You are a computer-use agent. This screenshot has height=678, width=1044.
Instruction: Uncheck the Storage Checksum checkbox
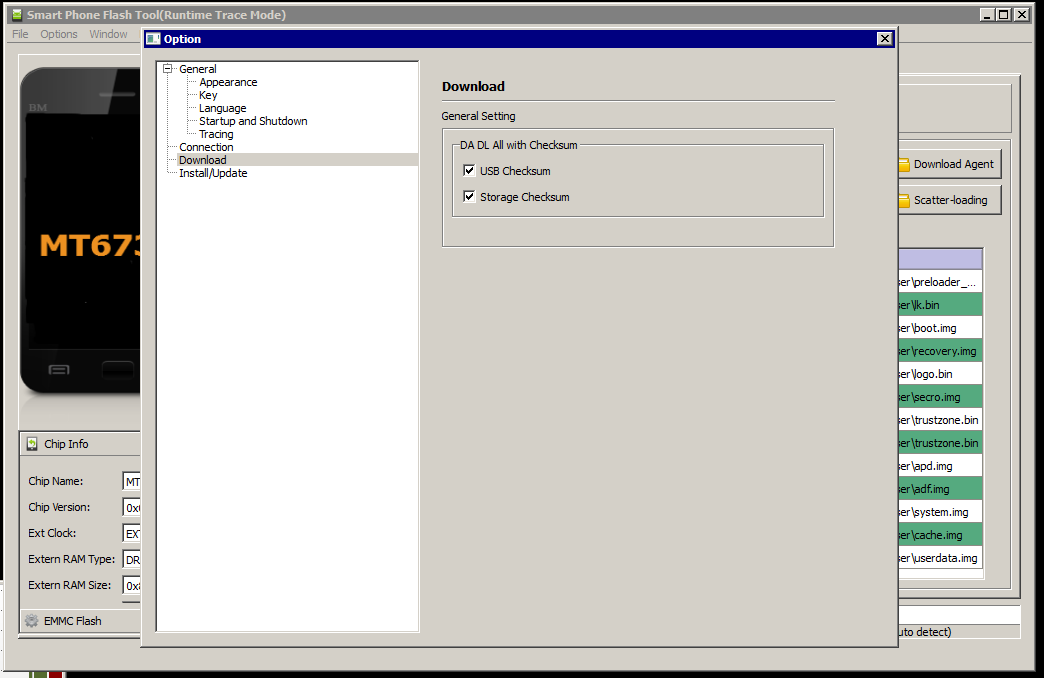[x=469, y=196]
